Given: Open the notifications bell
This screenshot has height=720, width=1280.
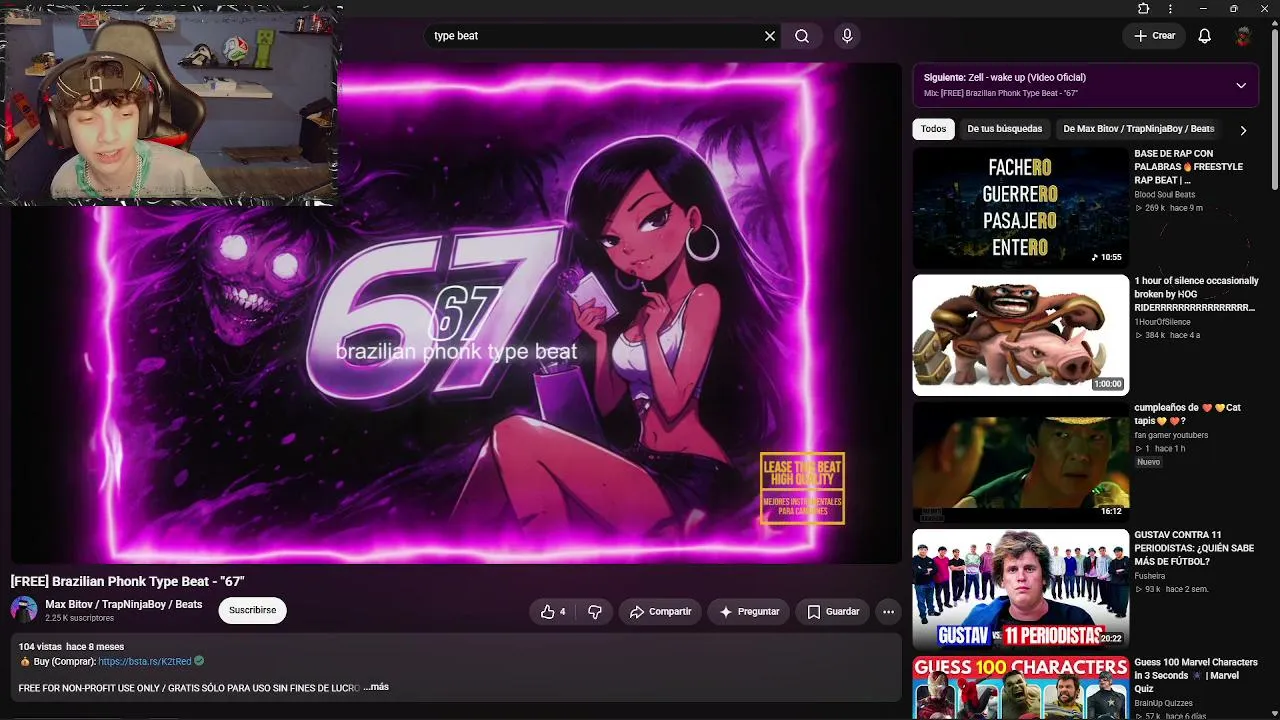Looking at the screenshot, I should pyautogui.click(x=1205, y=36).
